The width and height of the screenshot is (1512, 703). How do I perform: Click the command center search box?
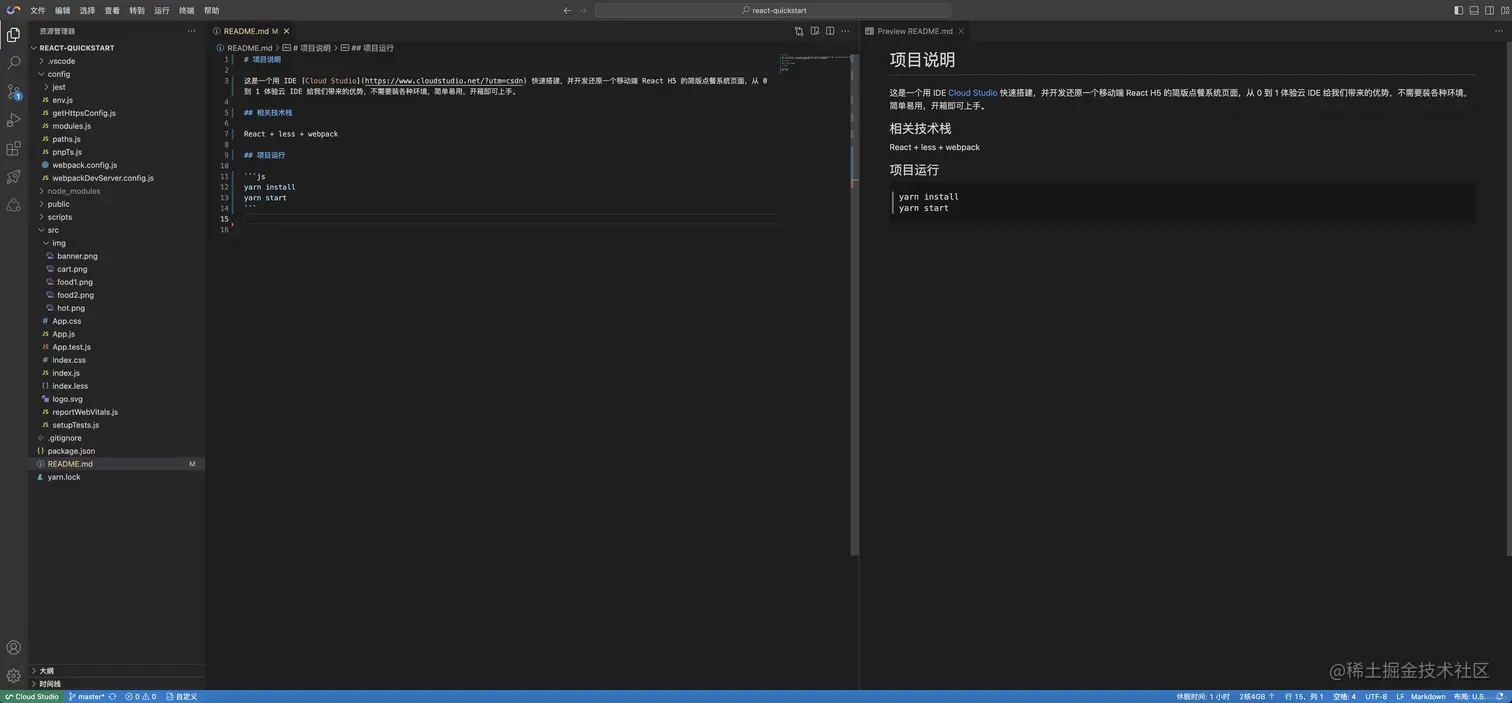pos(773,10)
